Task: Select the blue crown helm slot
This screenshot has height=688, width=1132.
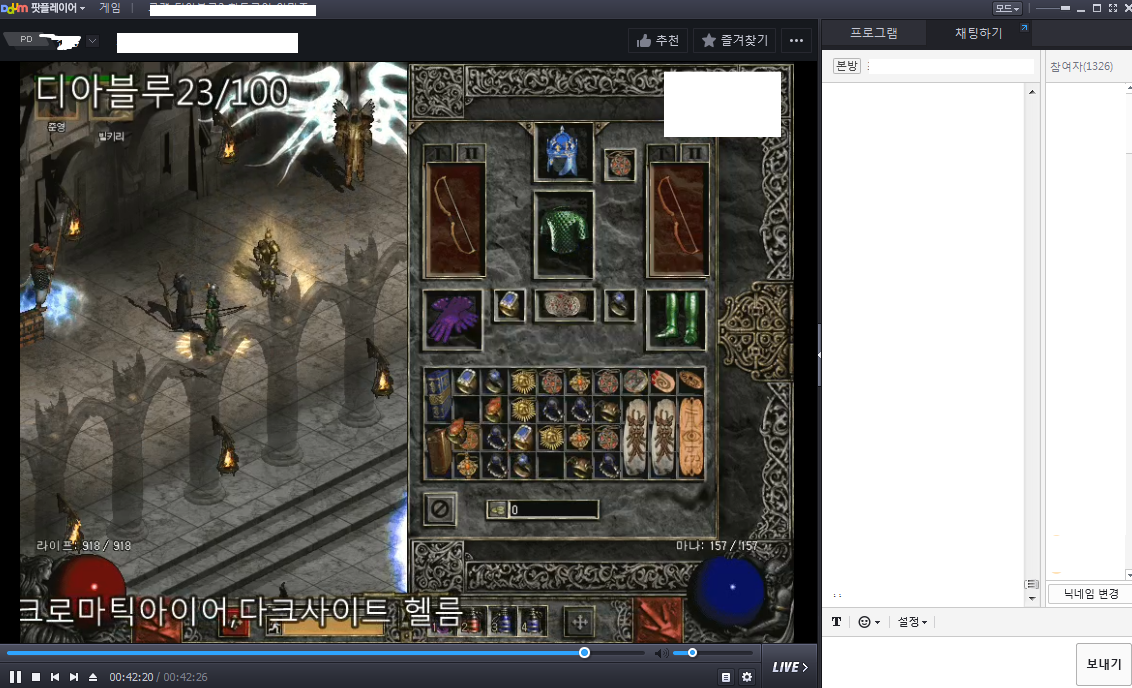Action: tap(564, 152)
